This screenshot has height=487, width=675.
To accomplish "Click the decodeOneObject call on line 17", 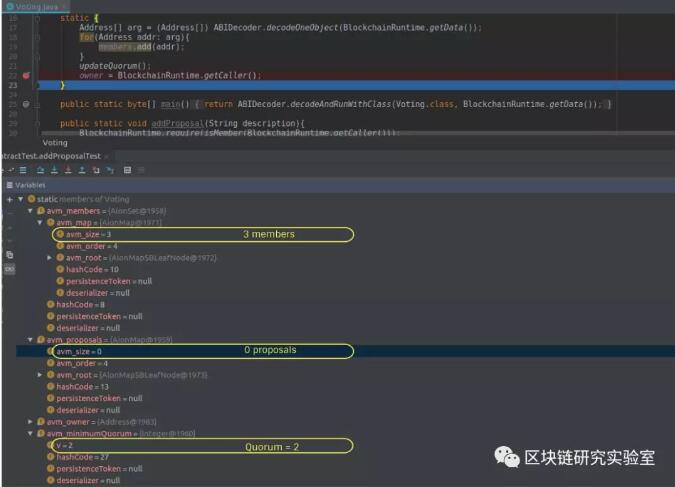I will tap(302, 28).
